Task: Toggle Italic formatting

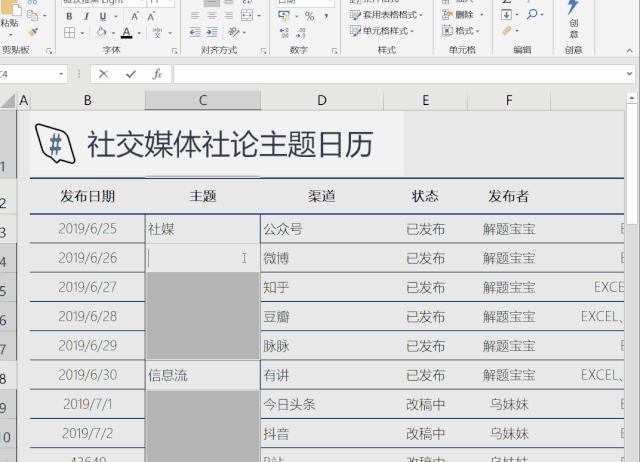Action: [x=86, y=16]
